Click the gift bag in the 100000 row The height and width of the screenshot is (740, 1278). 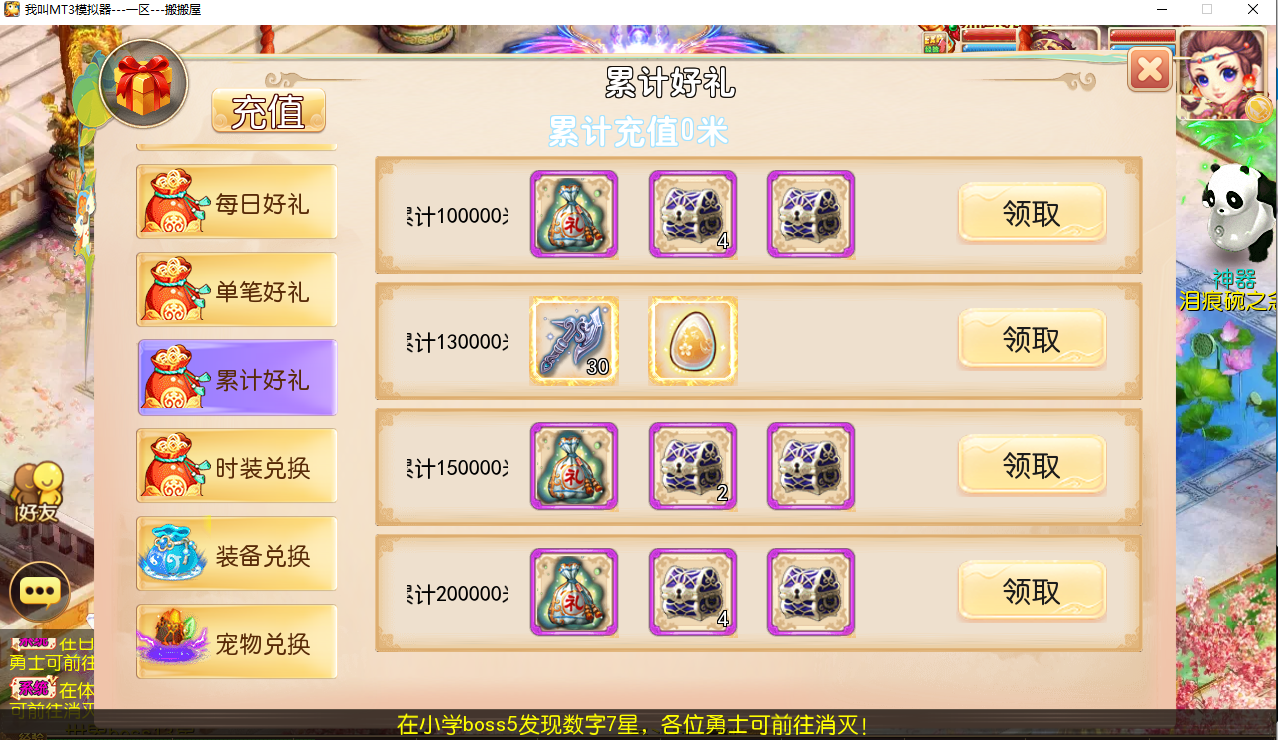[x=574, y=214]
